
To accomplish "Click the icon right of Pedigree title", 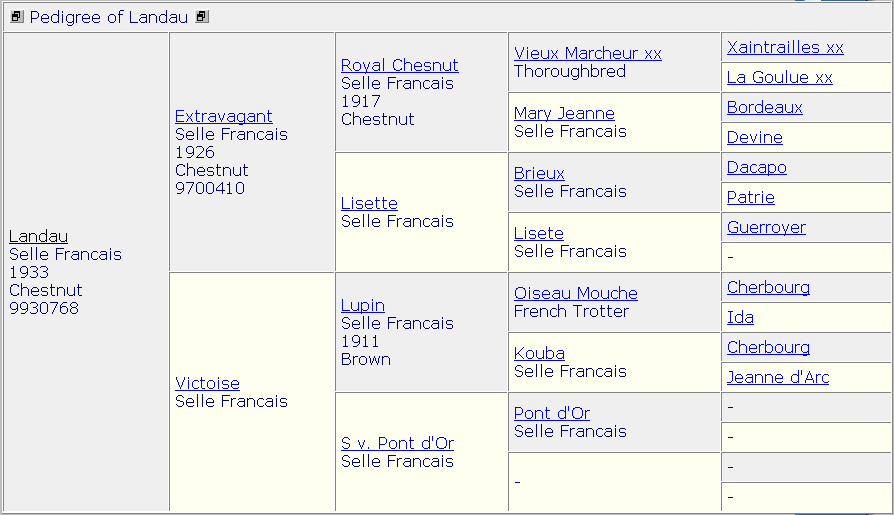I will [202, 17].
